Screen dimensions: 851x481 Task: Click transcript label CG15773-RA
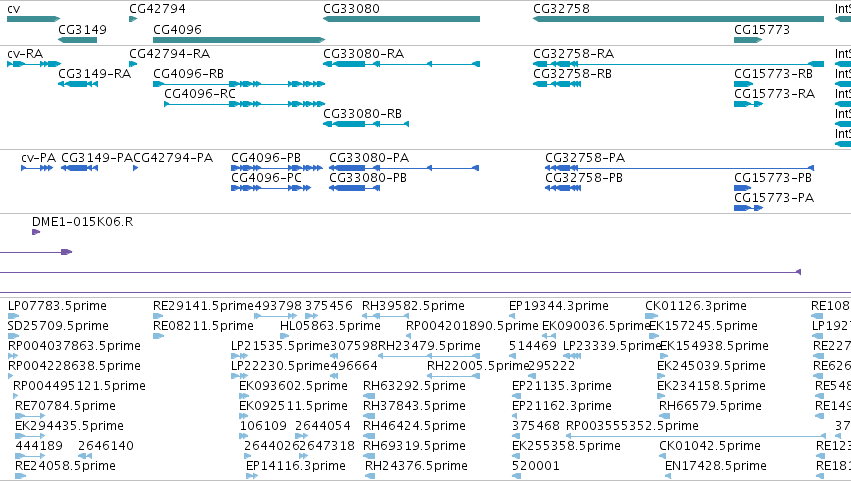774,94
